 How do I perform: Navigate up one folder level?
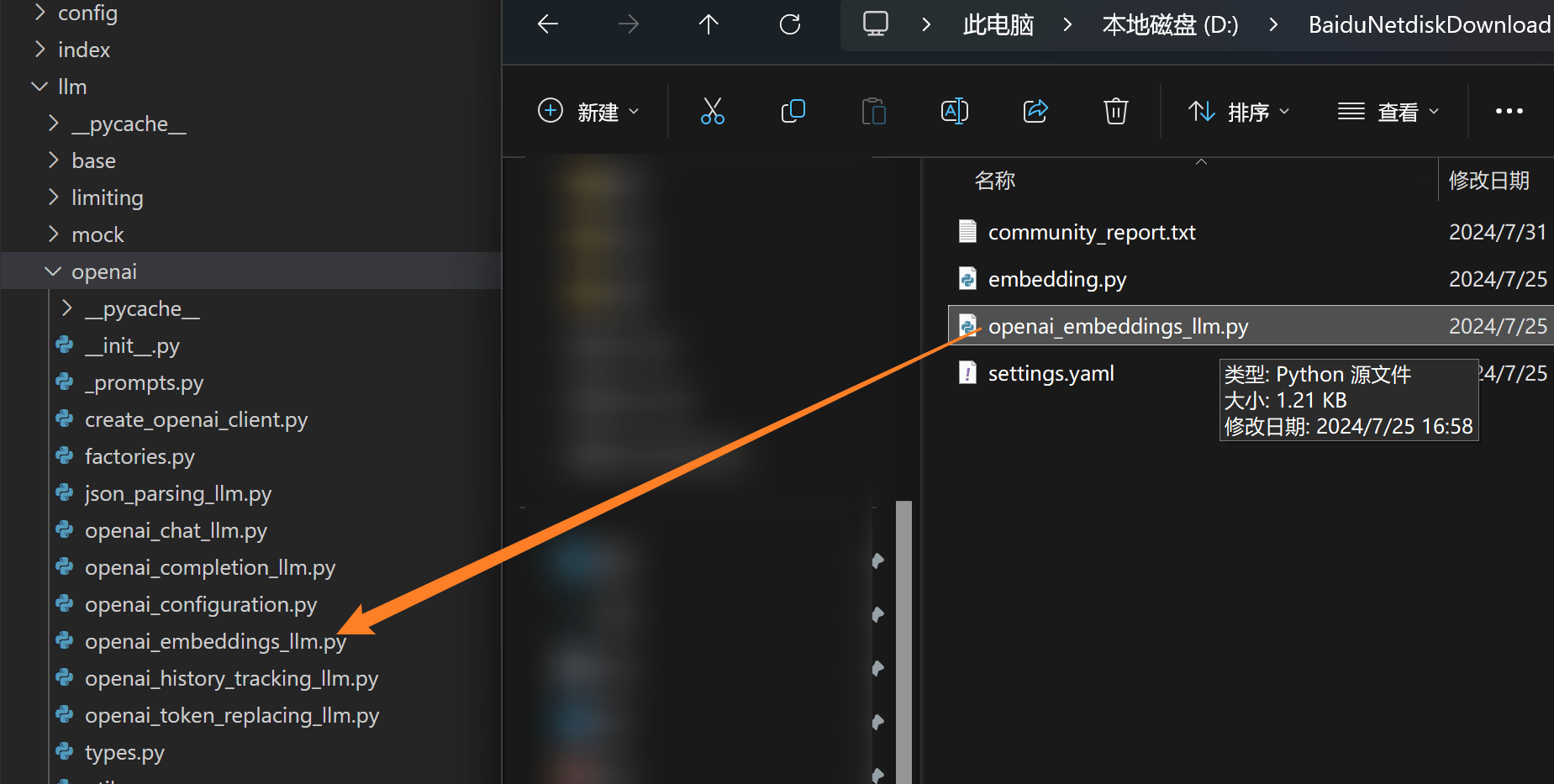(x=709, y=24)
